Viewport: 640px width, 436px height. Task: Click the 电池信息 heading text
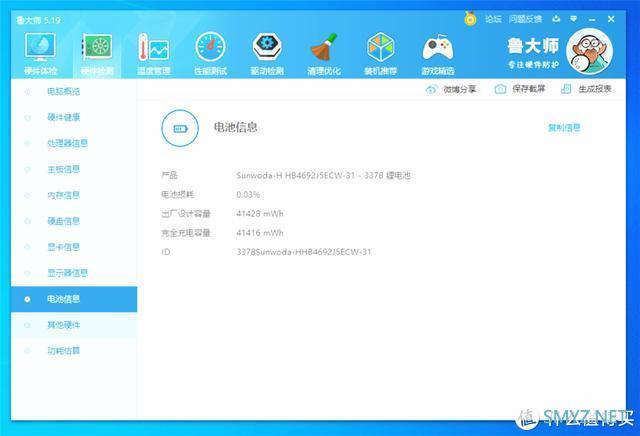[236, 127]
